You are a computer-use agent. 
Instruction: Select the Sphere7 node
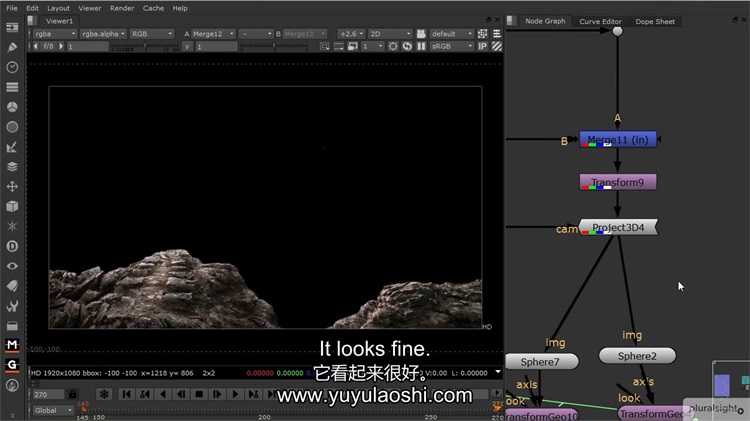[x=541, y=362]
